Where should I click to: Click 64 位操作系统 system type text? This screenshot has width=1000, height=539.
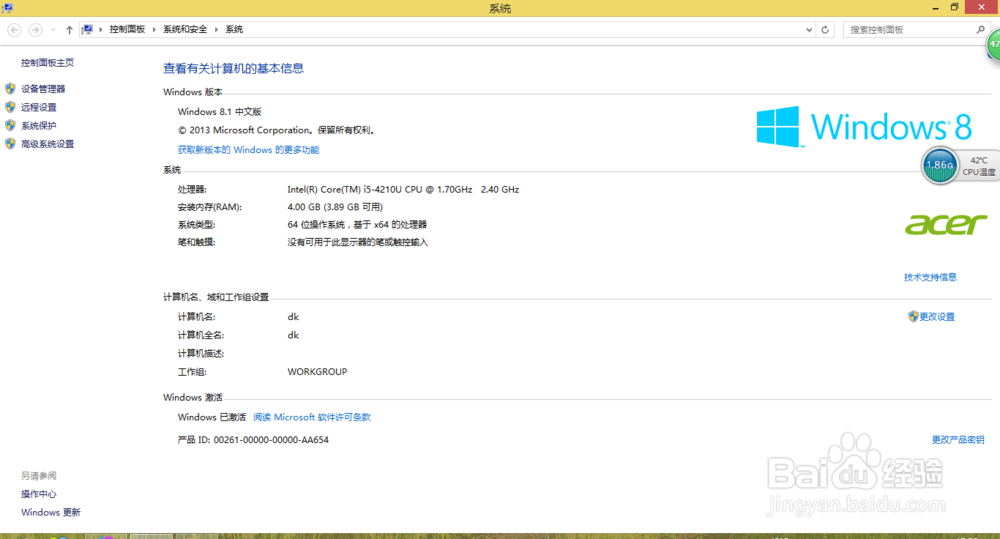point(357,225)
